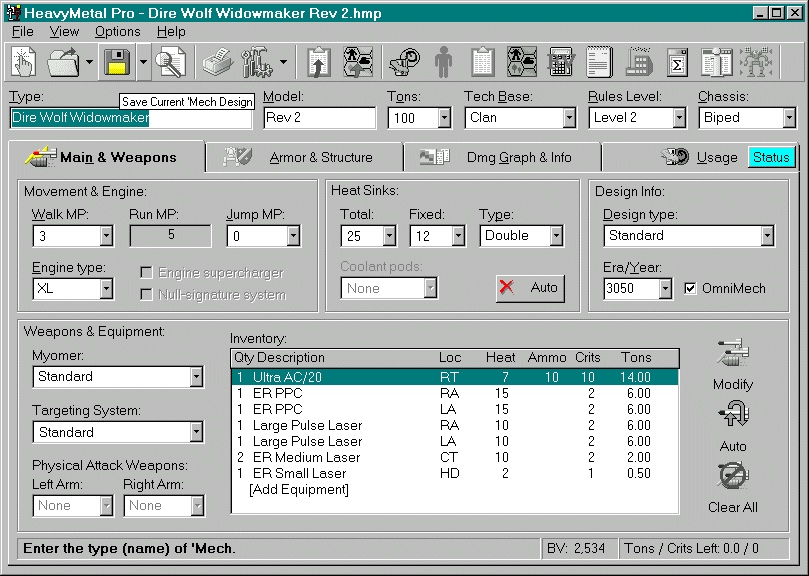
Task: Click the robot 'Mech figure toolbar icon
Action: pos(756,62)
